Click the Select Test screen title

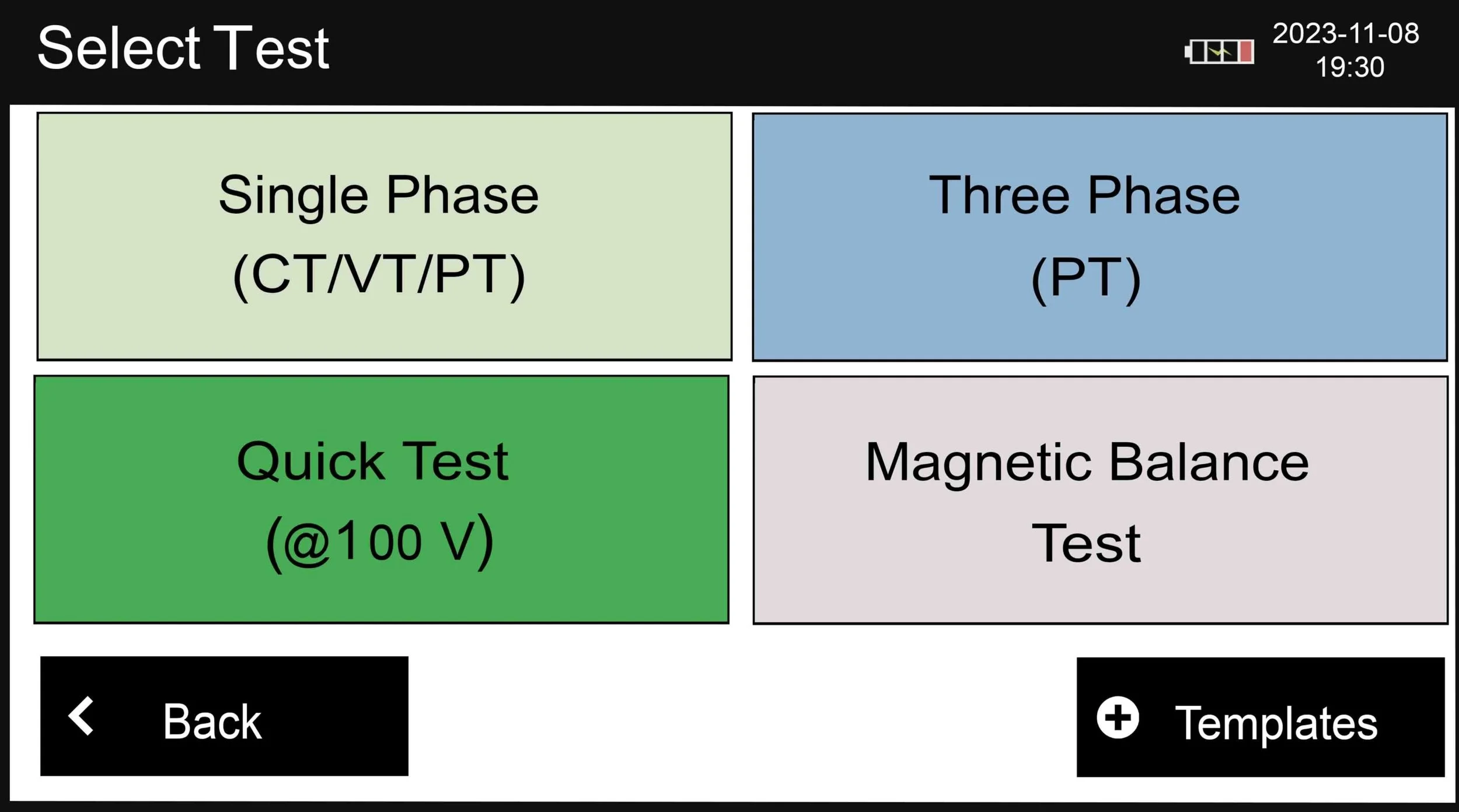183,48
